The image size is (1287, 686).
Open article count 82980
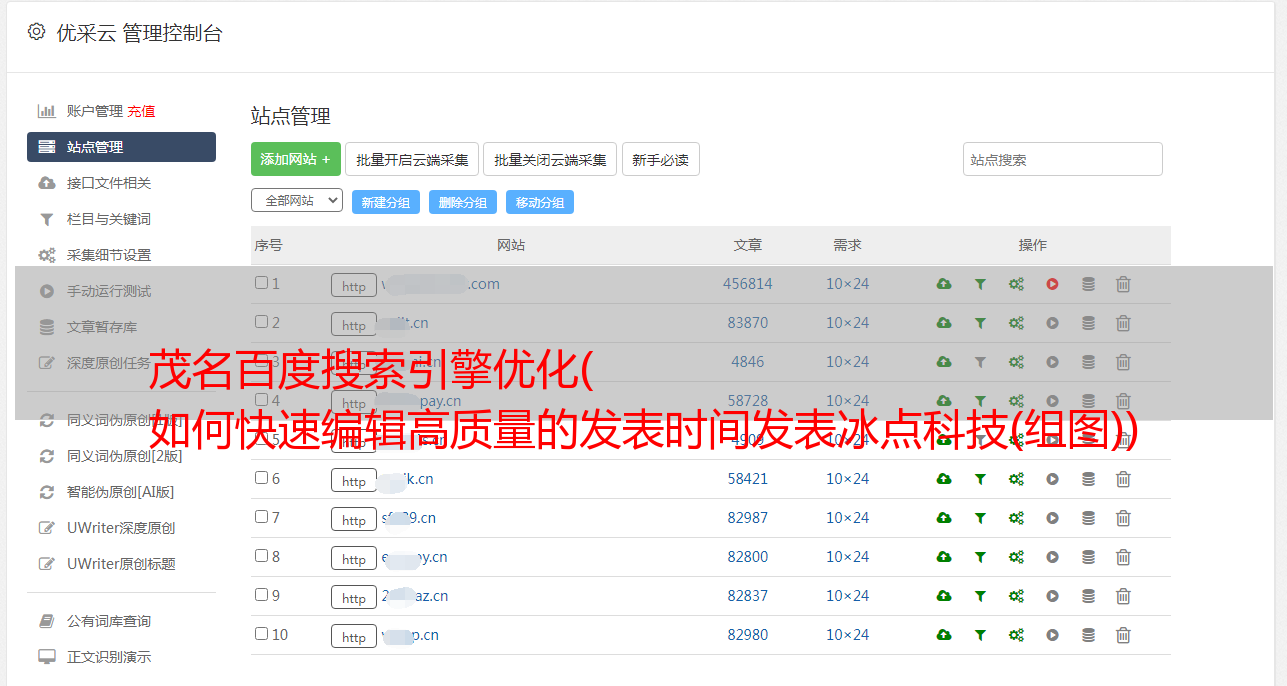pos(748,635)
